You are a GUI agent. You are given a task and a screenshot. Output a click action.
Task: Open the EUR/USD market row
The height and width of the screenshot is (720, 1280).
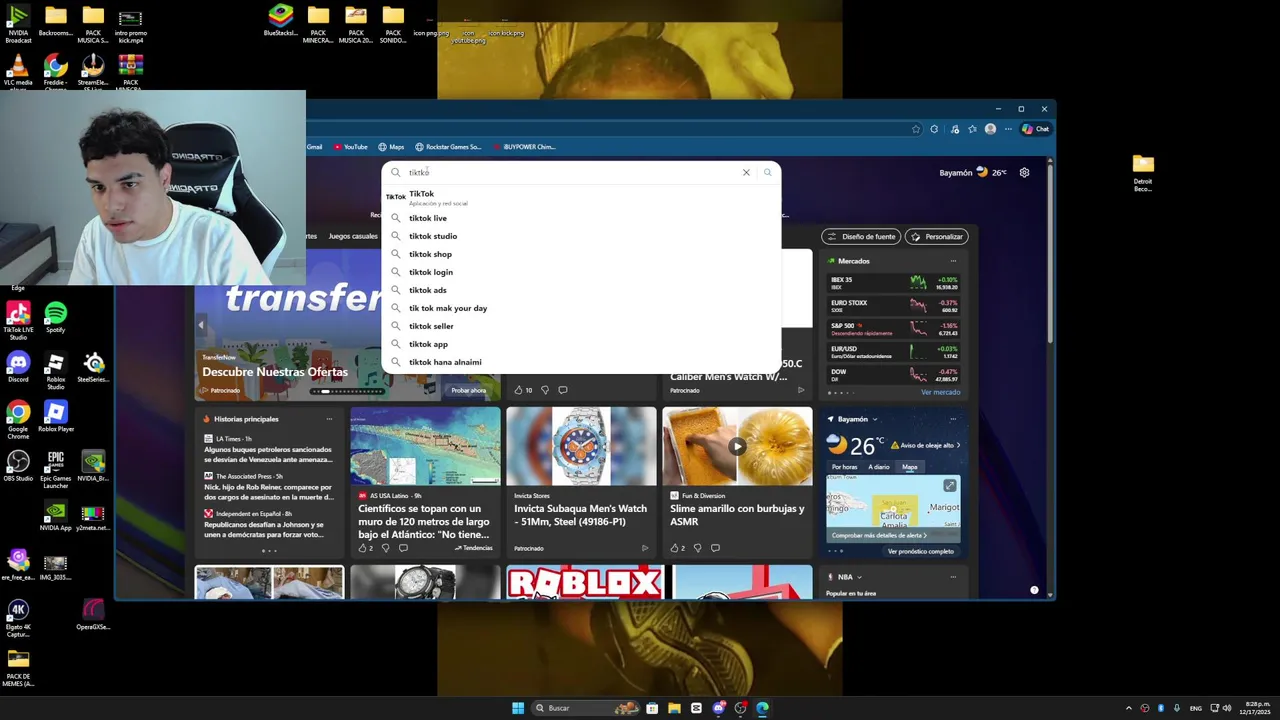coord(894,352)
